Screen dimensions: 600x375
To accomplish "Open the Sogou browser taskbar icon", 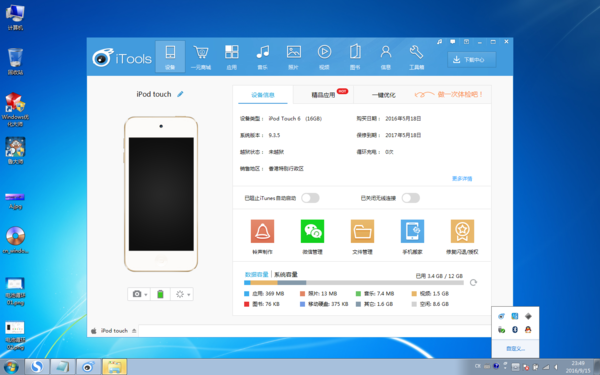I will pyautogui.click(x=37, y=367).
